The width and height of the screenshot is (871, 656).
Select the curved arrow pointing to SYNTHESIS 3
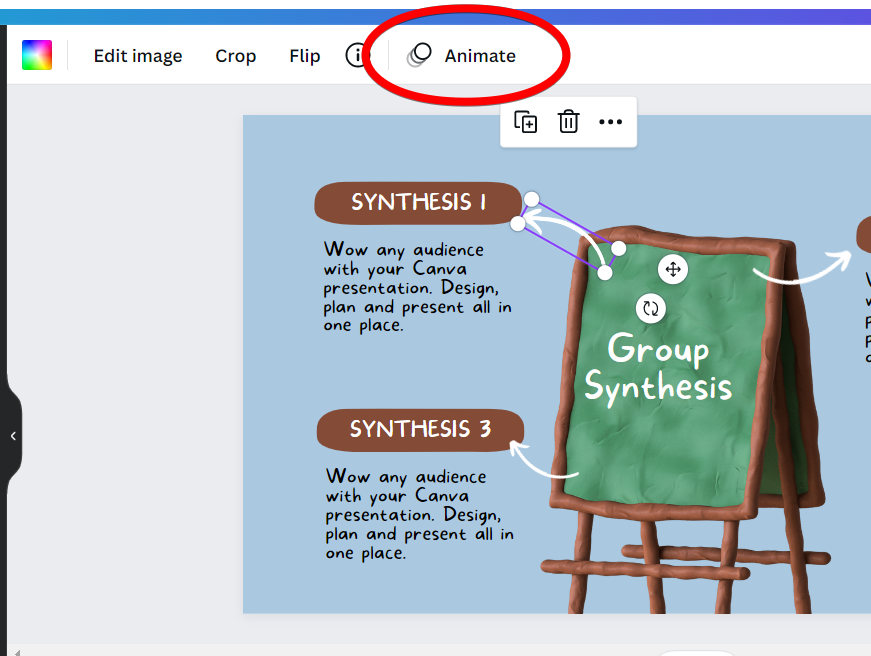[541, 460]
